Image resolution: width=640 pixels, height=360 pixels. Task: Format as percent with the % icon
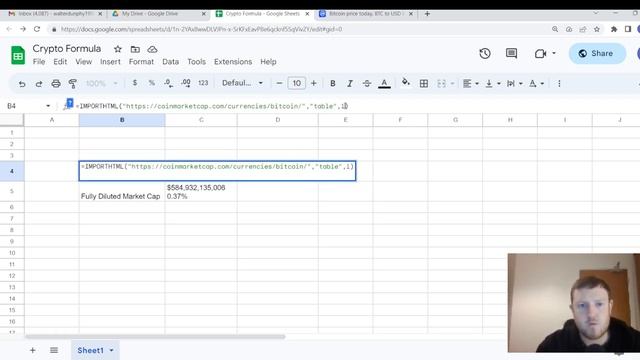tap(151, 83)
